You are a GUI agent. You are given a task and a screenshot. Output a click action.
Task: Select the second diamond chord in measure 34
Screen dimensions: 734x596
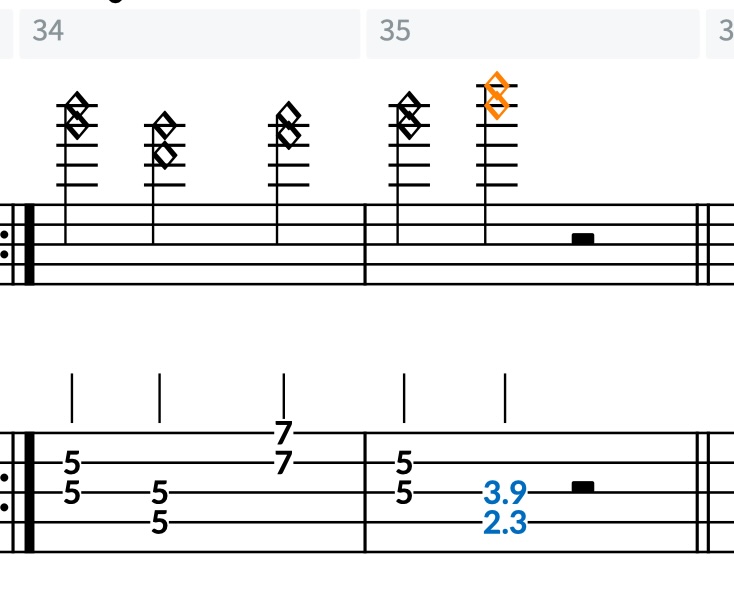[164, 140]
